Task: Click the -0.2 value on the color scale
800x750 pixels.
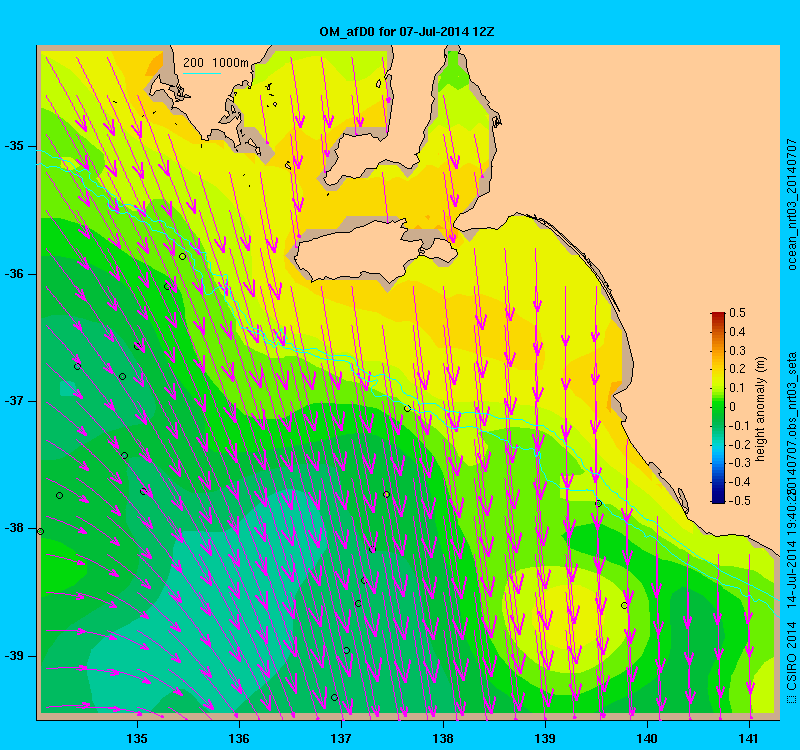Action: point(739,444)
